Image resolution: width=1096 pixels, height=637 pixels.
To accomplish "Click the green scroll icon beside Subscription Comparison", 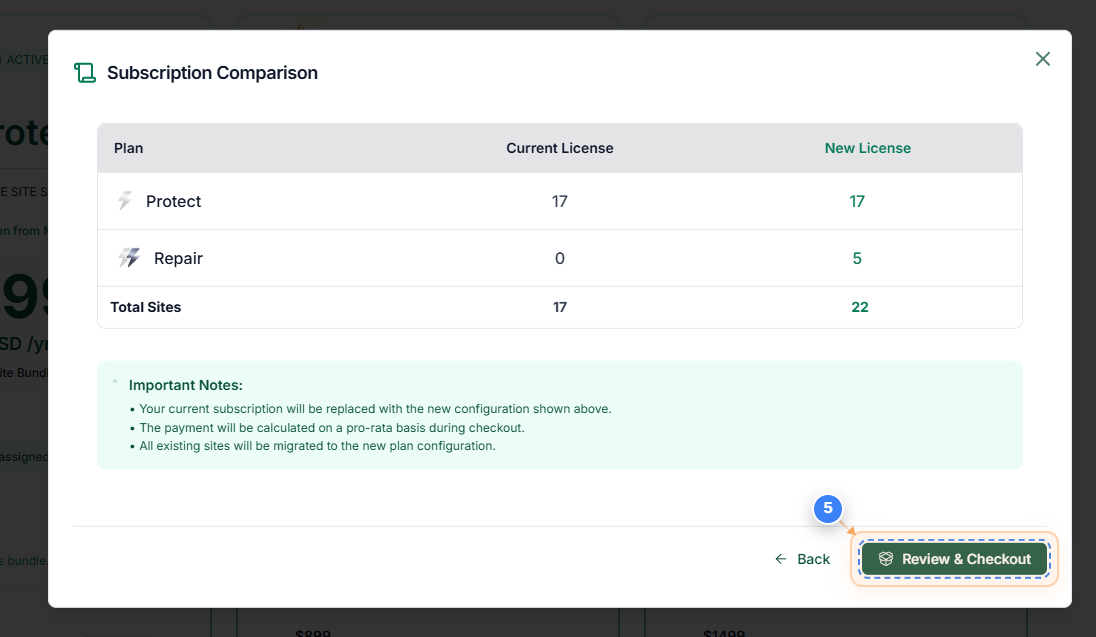I will click(84, 72).
